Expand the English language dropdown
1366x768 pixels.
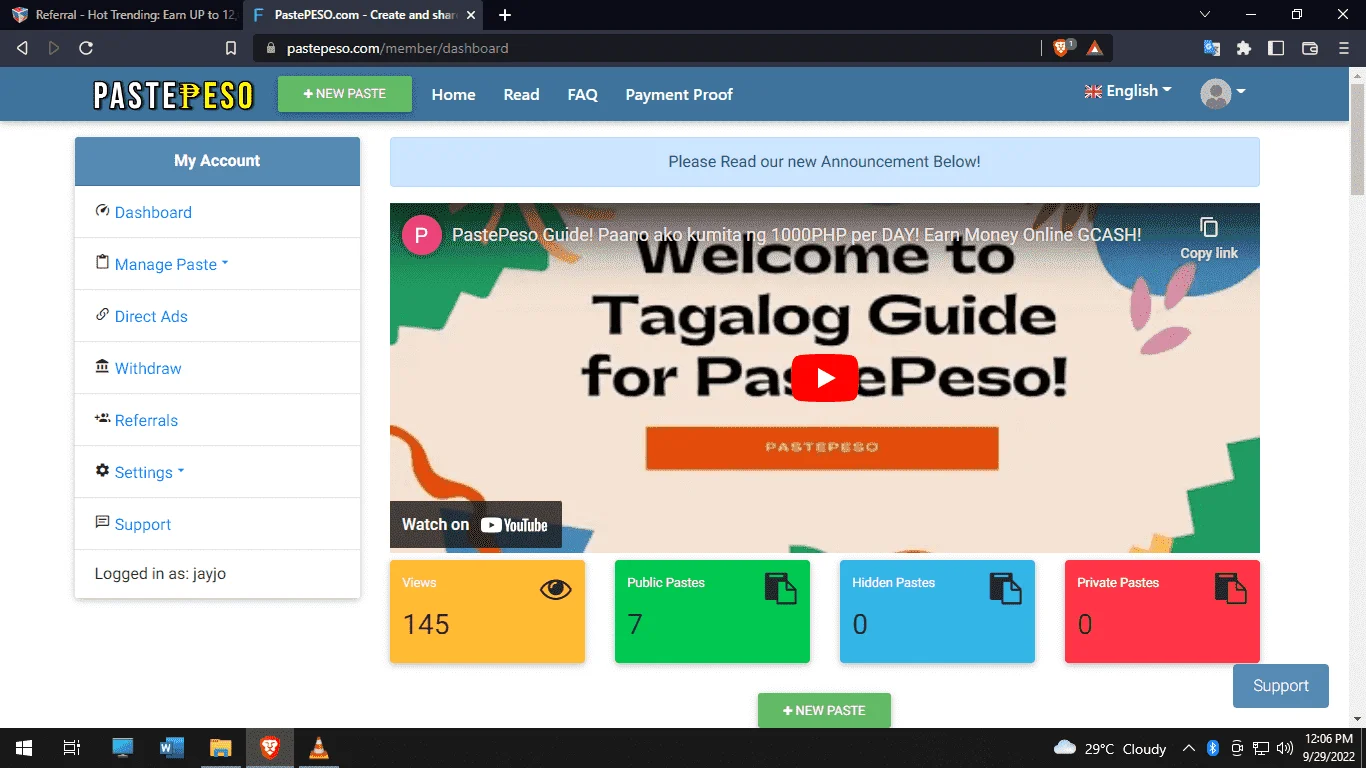(x=1128, y=91)
